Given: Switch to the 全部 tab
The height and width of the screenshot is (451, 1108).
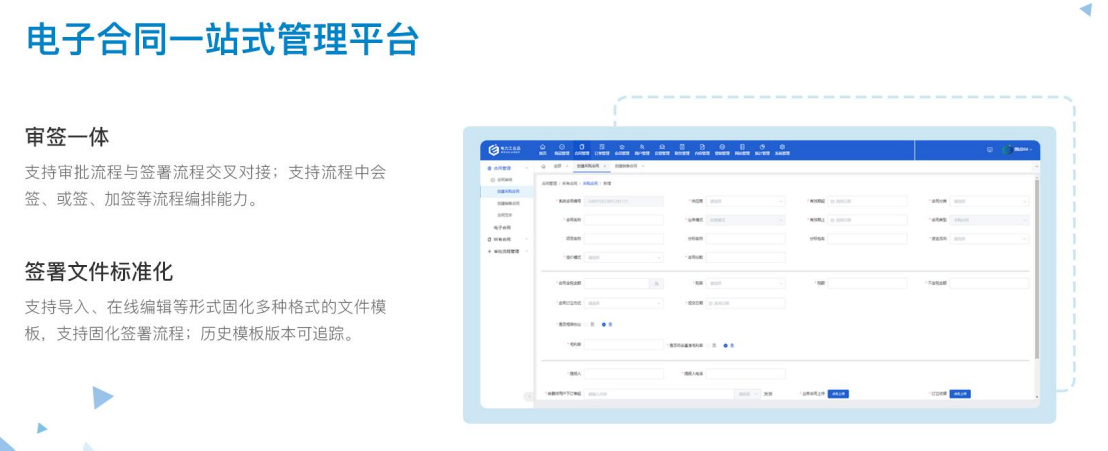Looking at the screenshot, I should click(558, 166).
